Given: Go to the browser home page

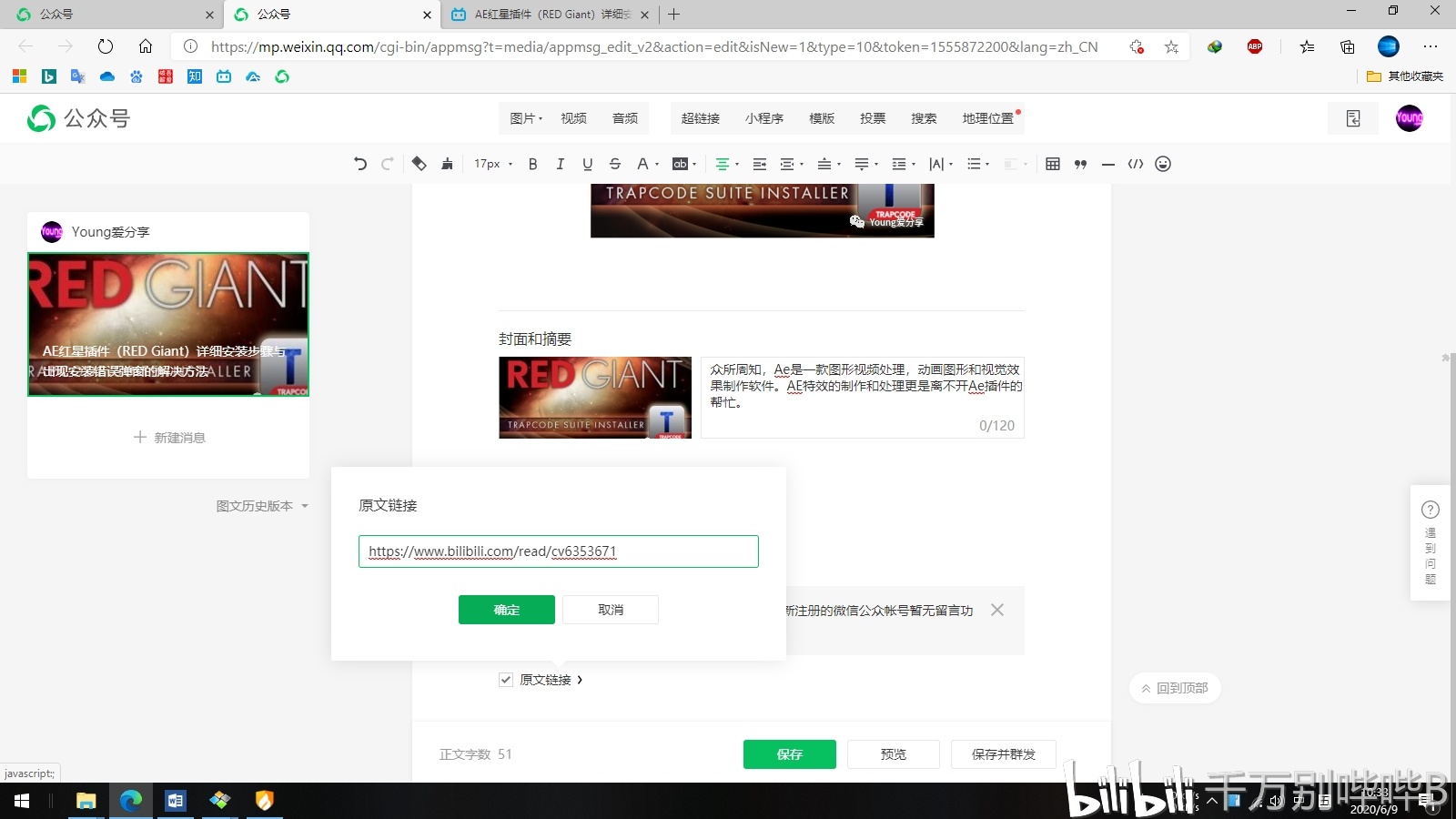Looking at the screenshot, I should pyautogui.click(x=146, y=46).
